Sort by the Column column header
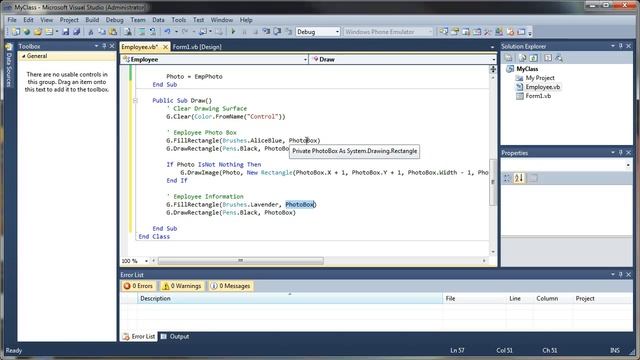This screenshot has height=360, width=640. [553, 298]
